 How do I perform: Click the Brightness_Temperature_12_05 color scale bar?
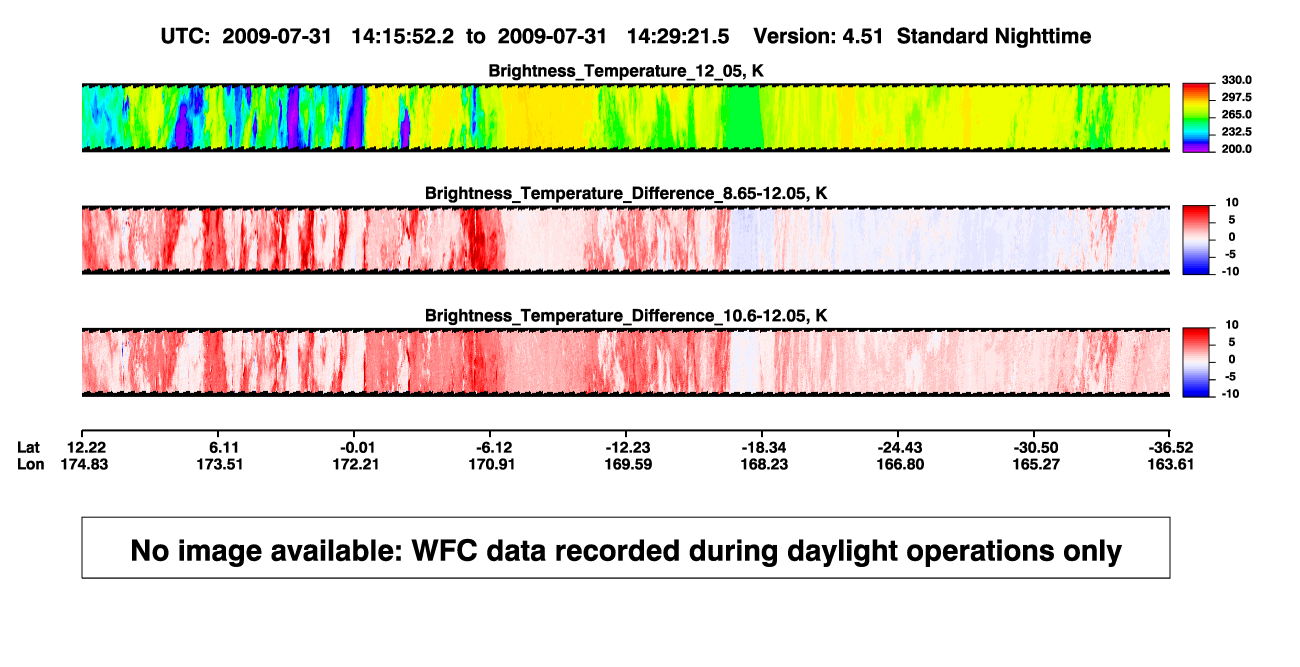point(1197,117)
